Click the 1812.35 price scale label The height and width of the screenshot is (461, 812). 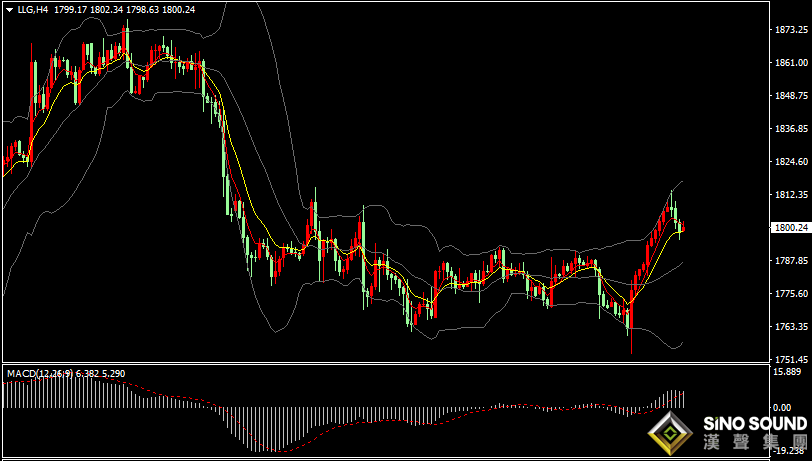point(790,195)
